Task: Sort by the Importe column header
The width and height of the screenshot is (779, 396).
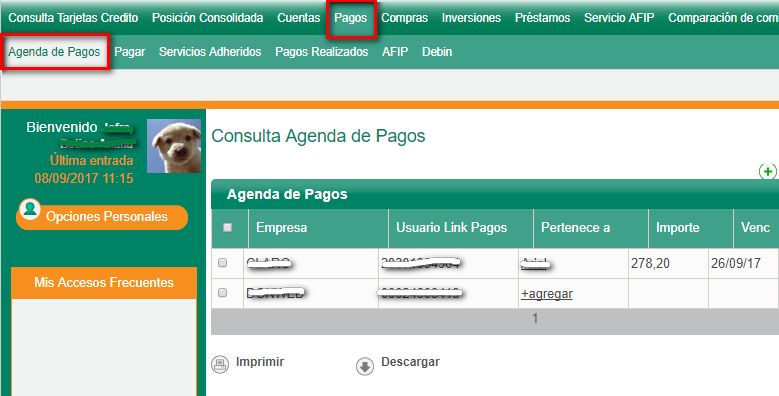Action: [x=678, y=228]
